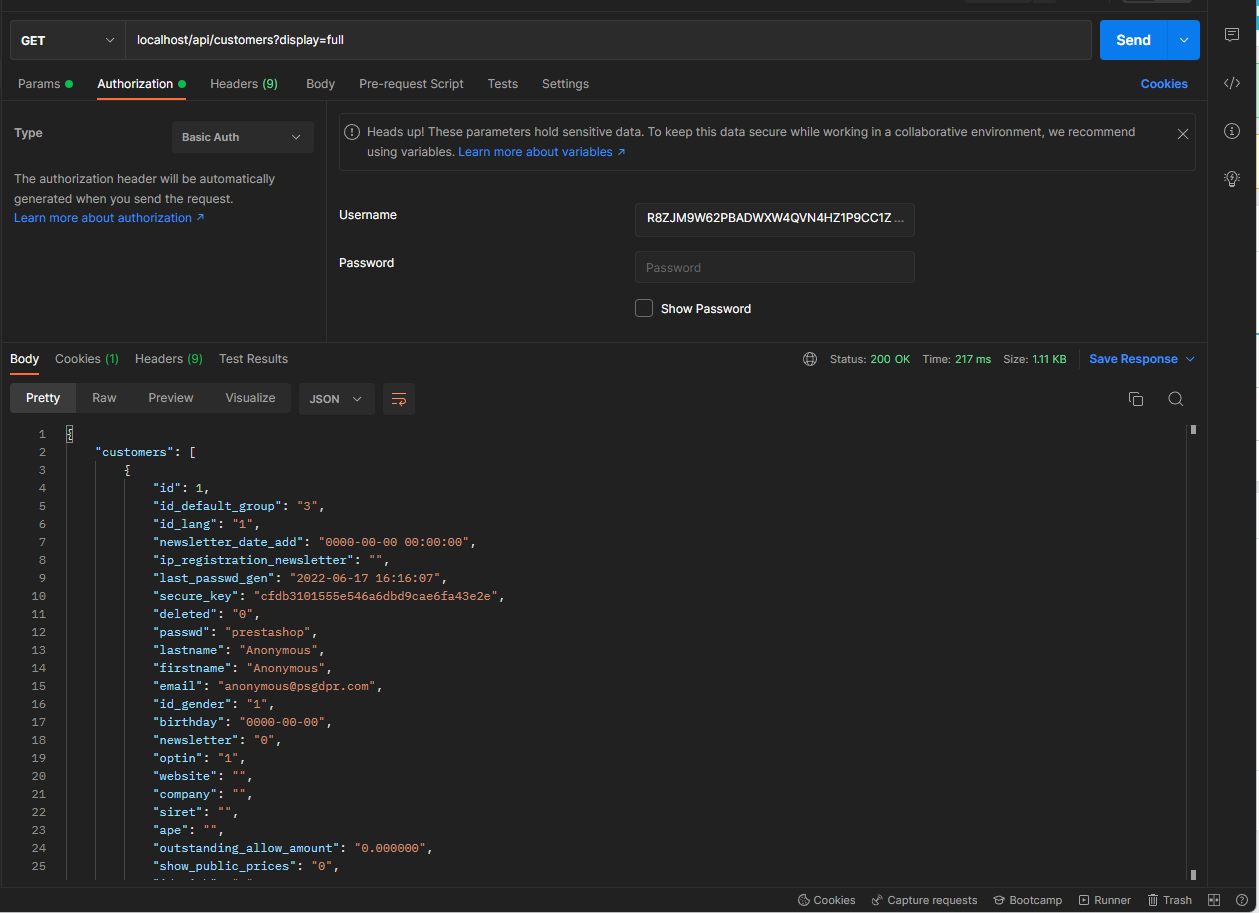Click inside the Password input field
This screenshot has height=913, width=1259.
pyautogui.click(x=774, y=267)
